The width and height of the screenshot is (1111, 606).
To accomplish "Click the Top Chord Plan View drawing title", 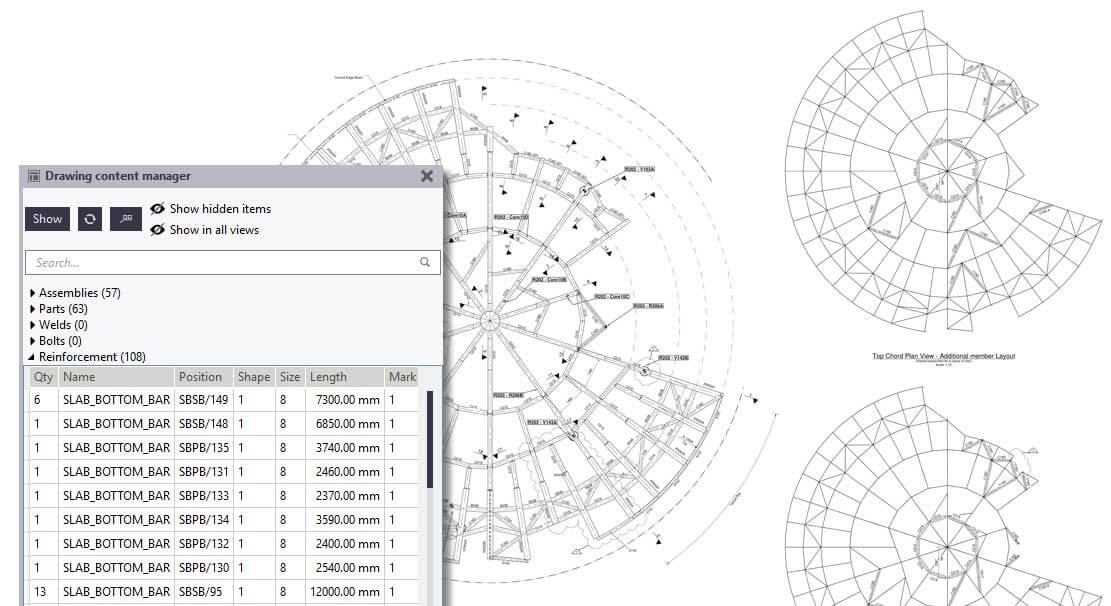I will click(944, 356).
